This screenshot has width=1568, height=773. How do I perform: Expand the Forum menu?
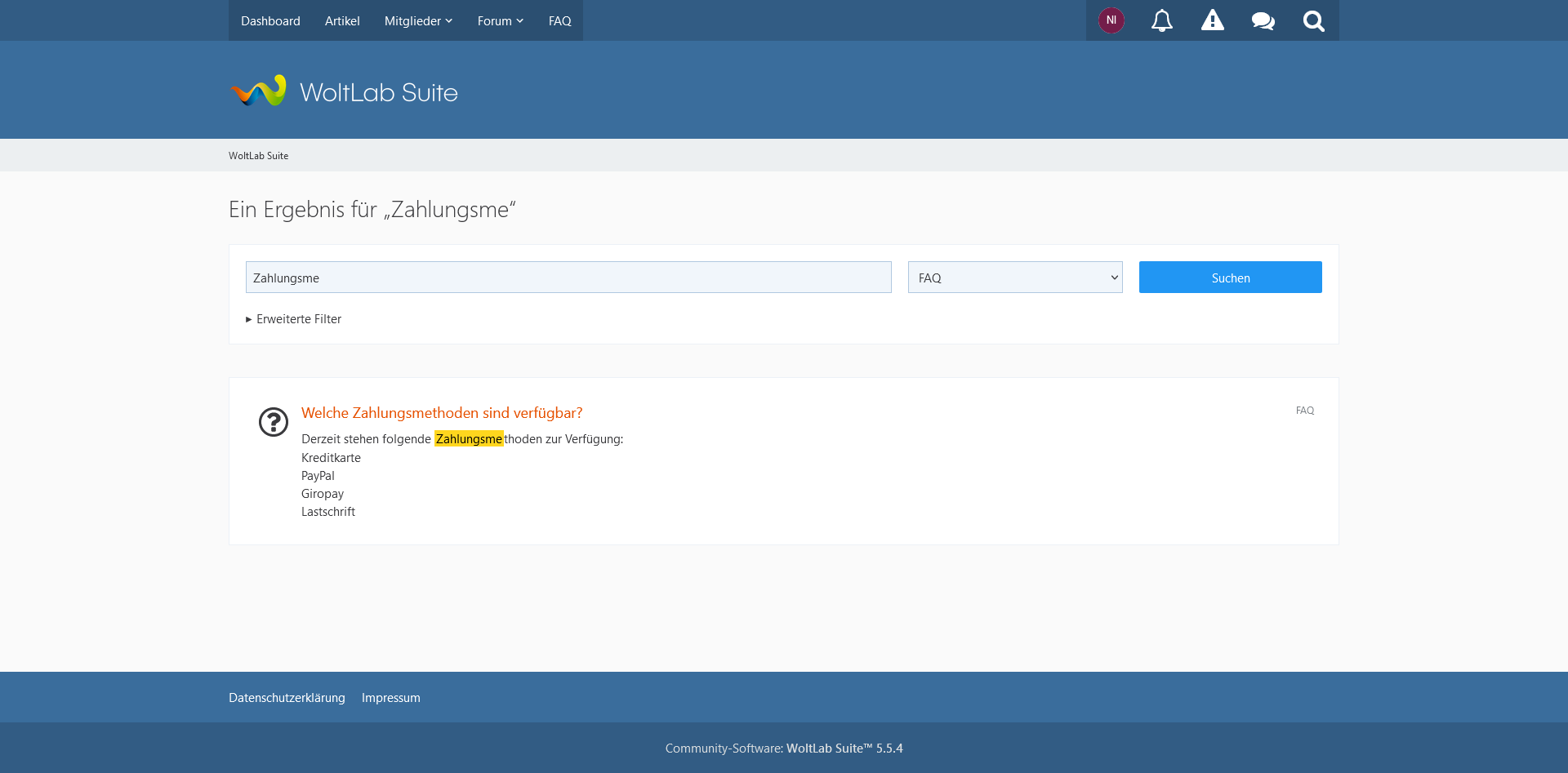click(500, 21)
